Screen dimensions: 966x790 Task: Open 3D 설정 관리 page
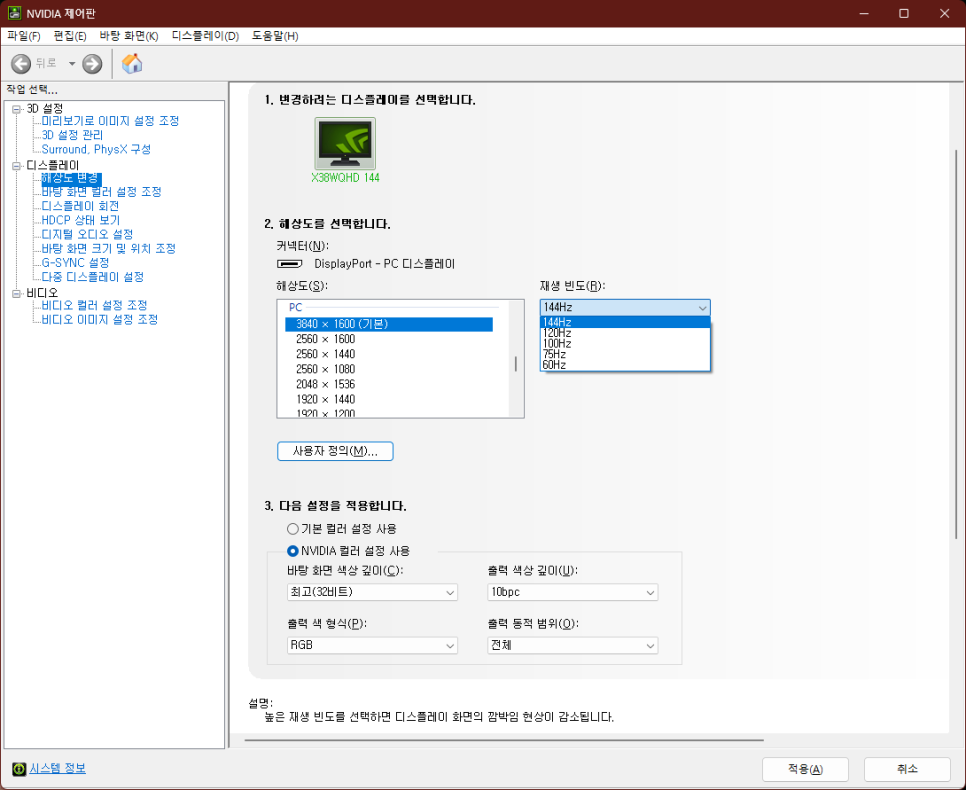pyautogui.click(x=72, y=135)
